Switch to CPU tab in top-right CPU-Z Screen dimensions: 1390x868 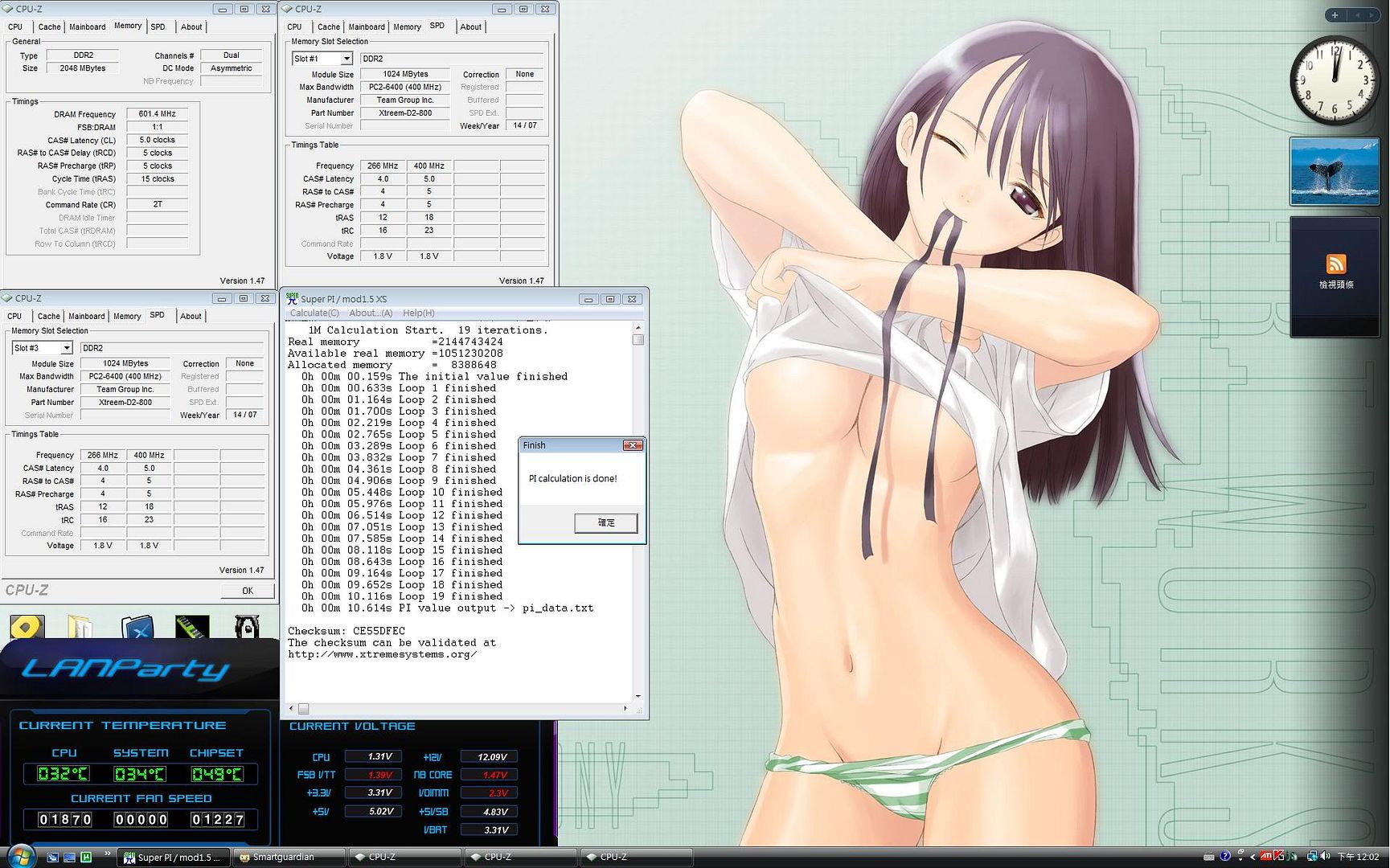(x=295, y=27)
